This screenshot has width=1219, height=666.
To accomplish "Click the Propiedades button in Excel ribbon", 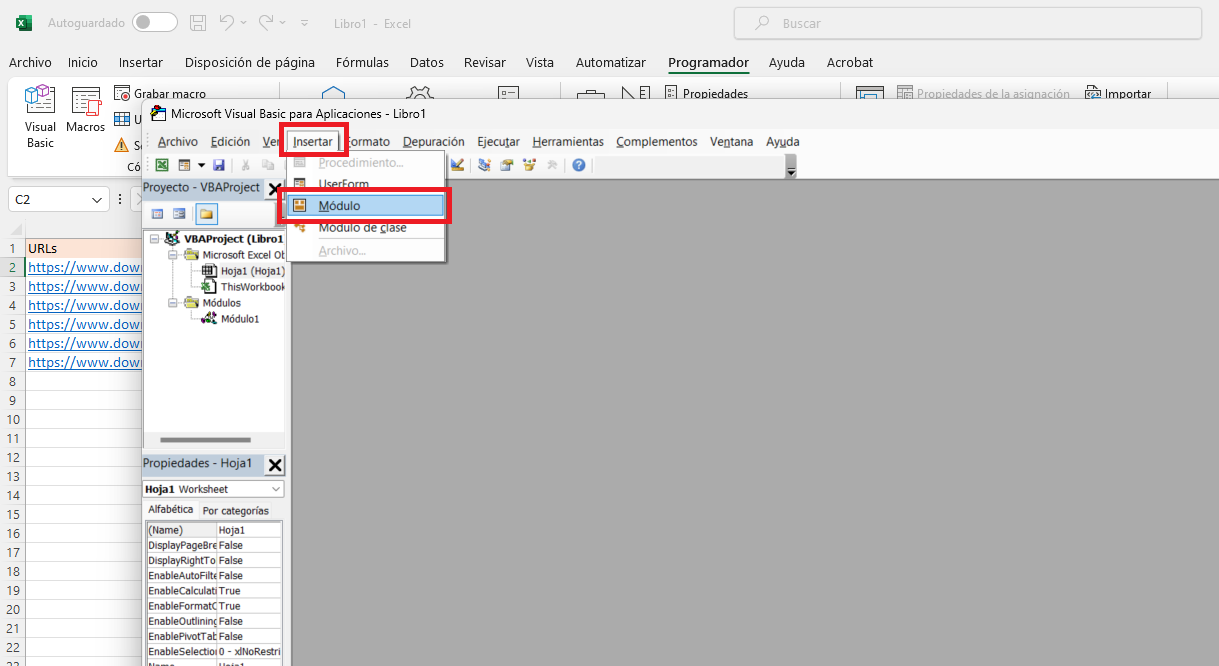I will click(706, 94).
